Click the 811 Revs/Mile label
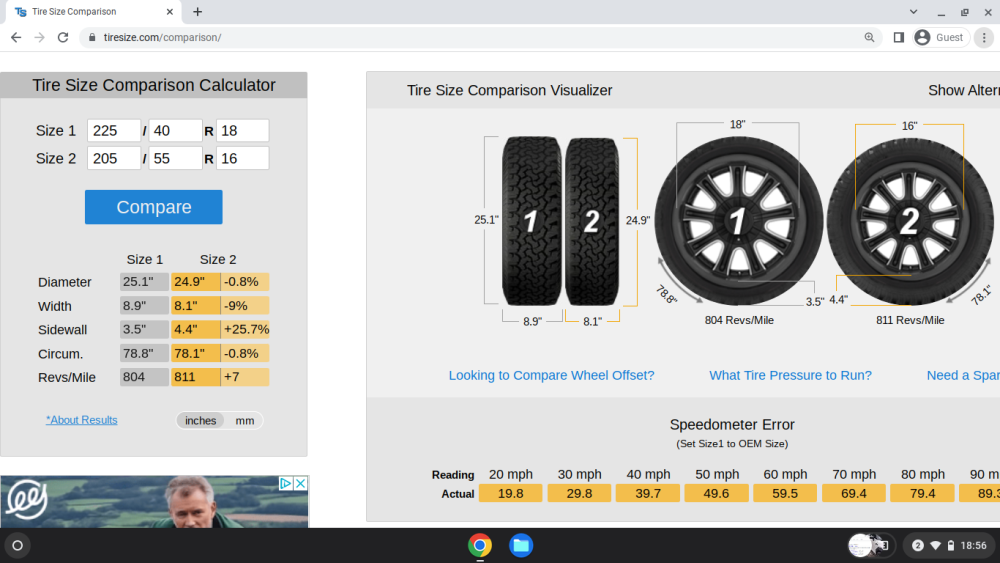Screen dimensions: 1000x563 click(x=910, y=320)
